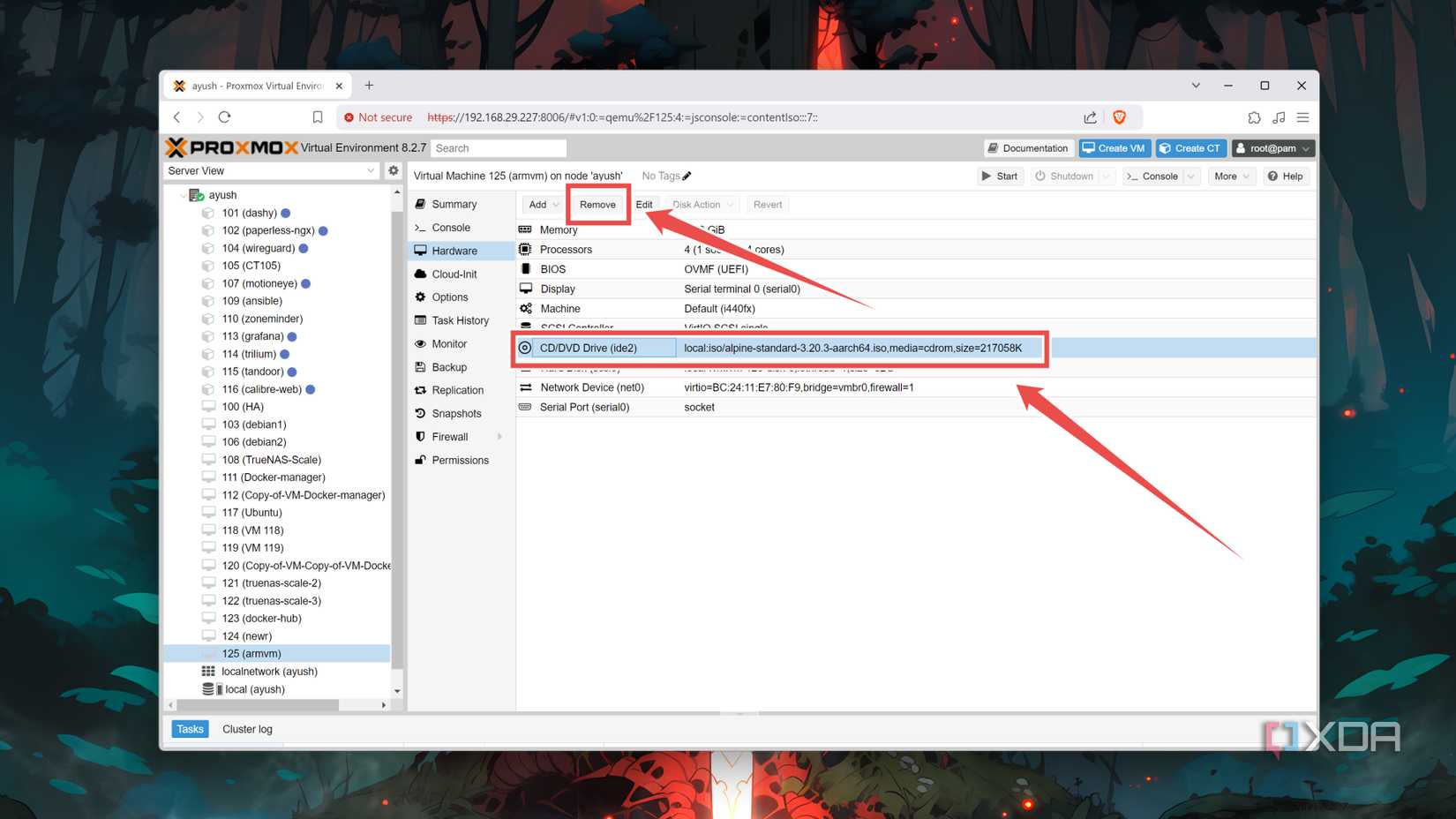Open browser extensions puzzle icon
Image resolution: width=1456 pixels, height=819 pixels.
1254,116
